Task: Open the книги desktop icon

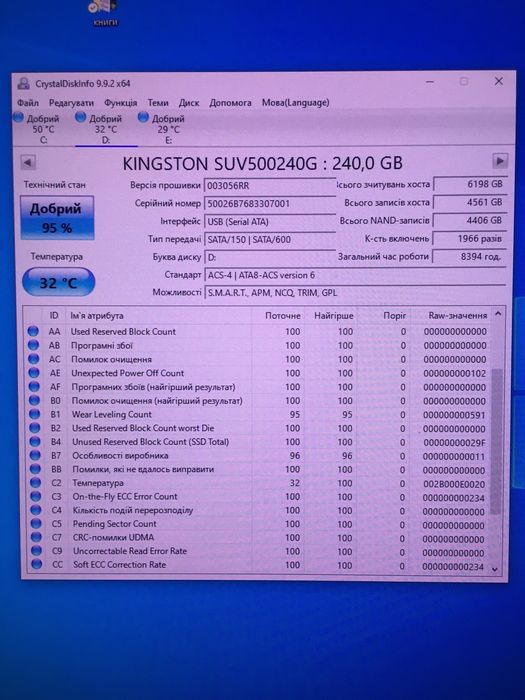Action: [x=105, y=12]
